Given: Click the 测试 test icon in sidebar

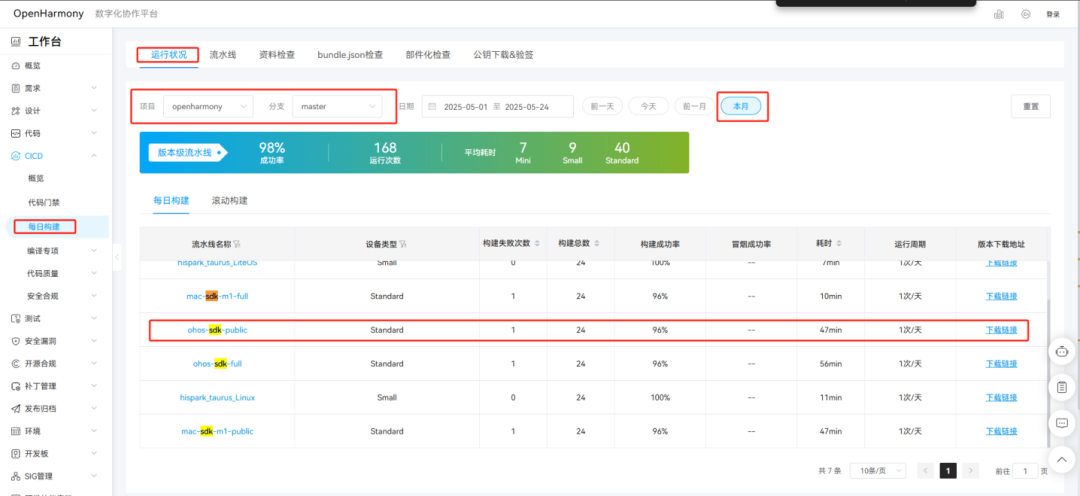Looking at the screenshot, I should [x=15, y=318].
